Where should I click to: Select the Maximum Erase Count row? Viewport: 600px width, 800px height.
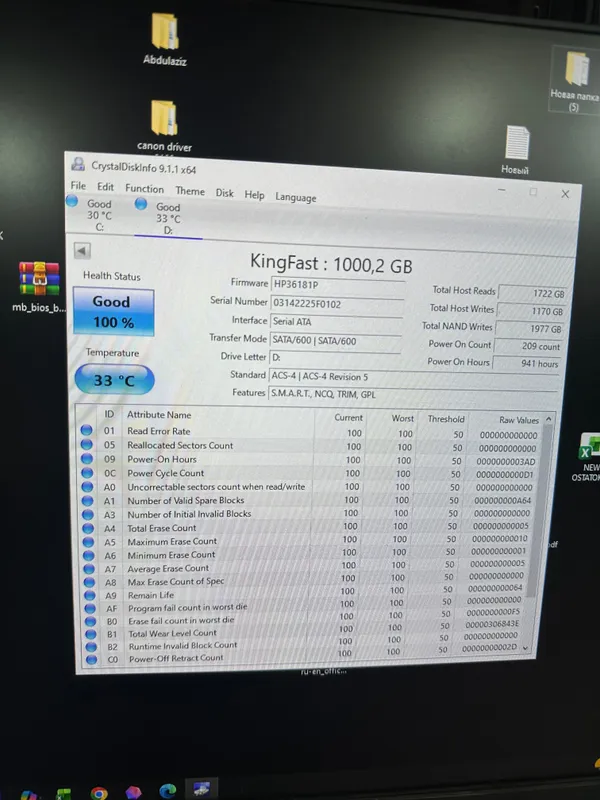306,540
